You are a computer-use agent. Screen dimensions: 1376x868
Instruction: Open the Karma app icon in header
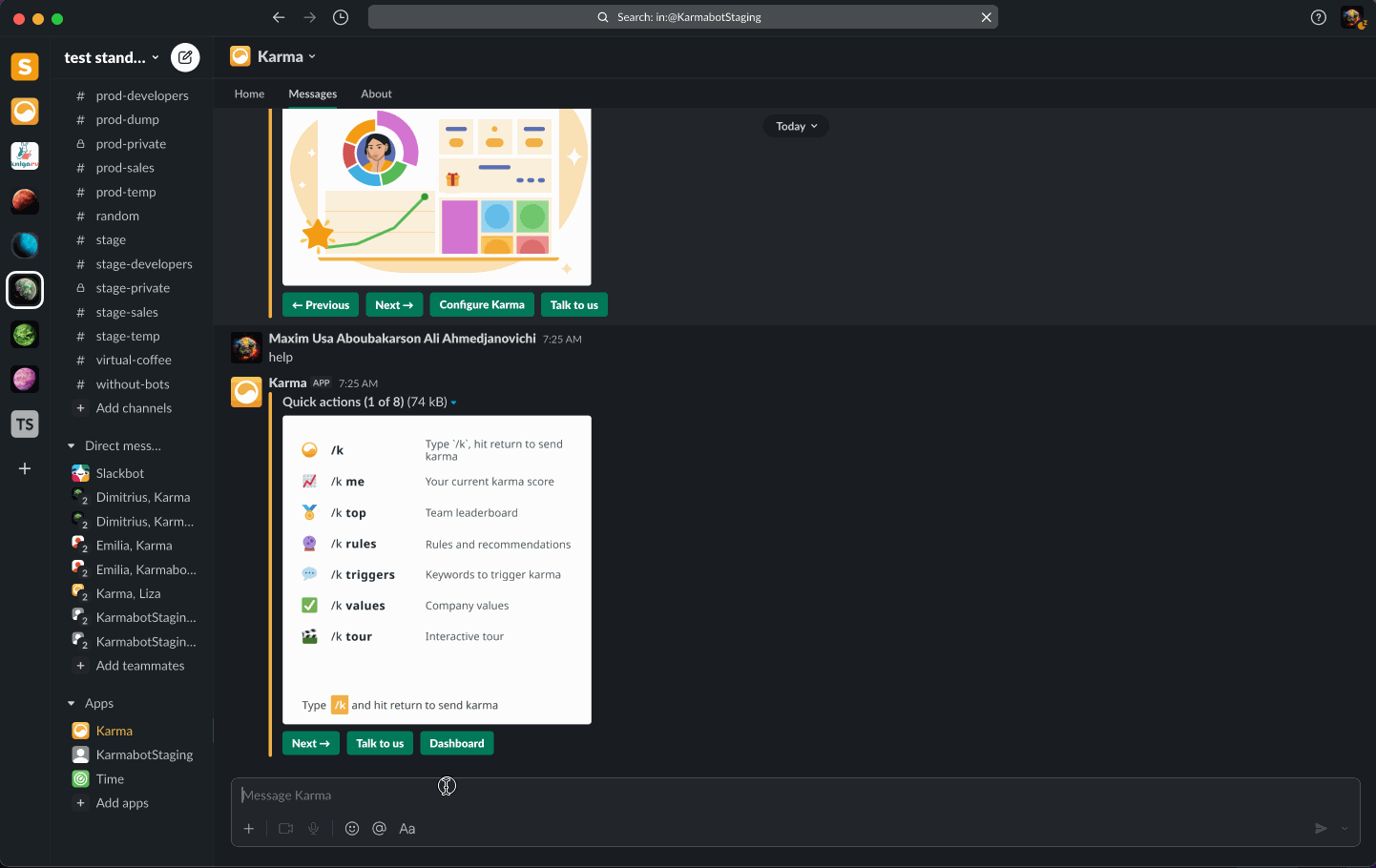[240, 56]
